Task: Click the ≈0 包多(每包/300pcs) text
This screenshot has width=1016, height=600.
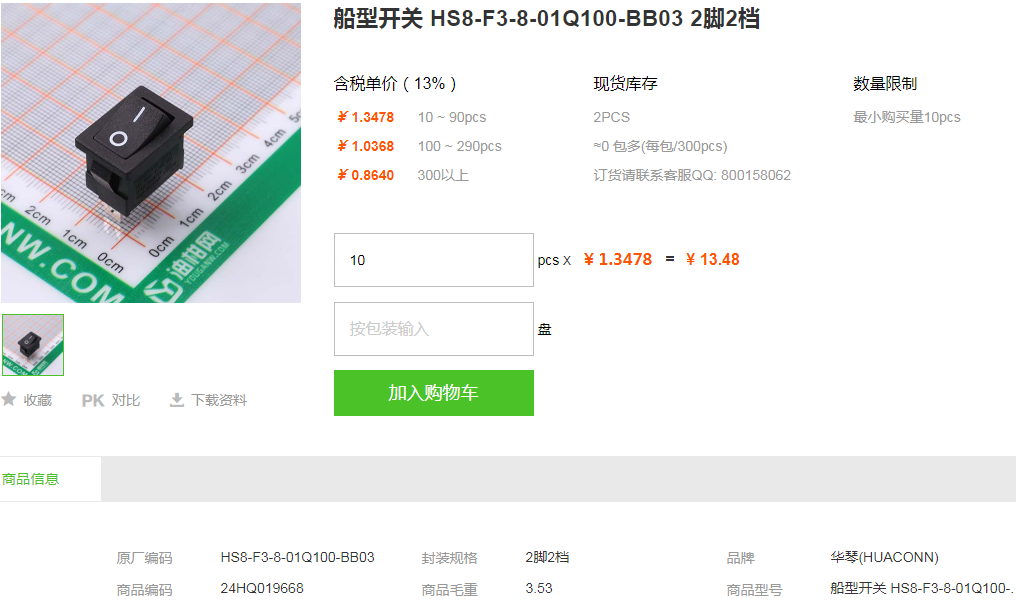Action: [x=660, y=146]
